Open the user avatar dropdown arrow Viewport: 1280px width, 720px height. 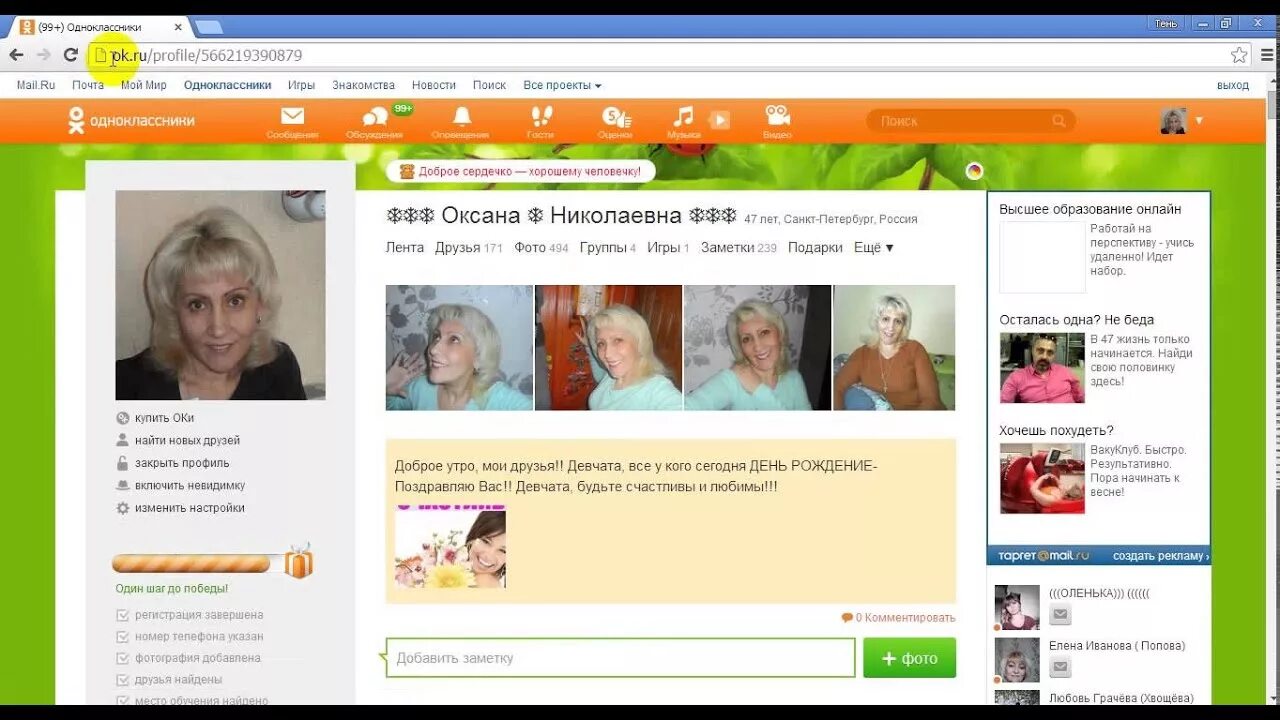tap(1199, 121)
